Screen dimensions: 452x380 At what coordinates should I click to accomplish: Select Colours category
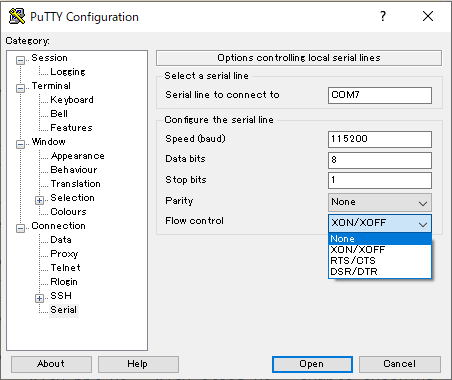click(x=68, y=212)
